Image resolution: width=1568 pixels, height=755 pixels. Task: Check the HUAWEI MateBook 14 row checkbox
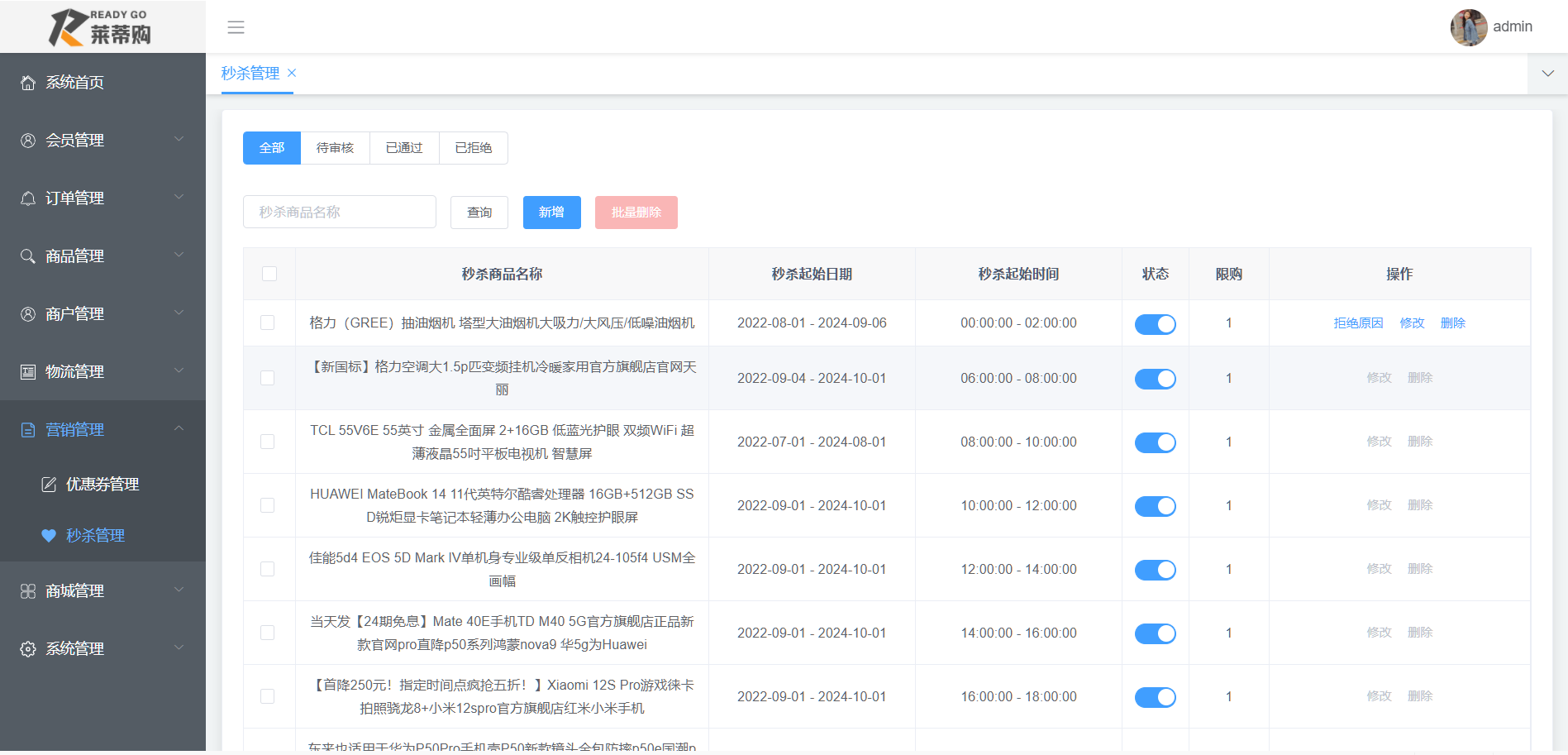pos(267,505)
